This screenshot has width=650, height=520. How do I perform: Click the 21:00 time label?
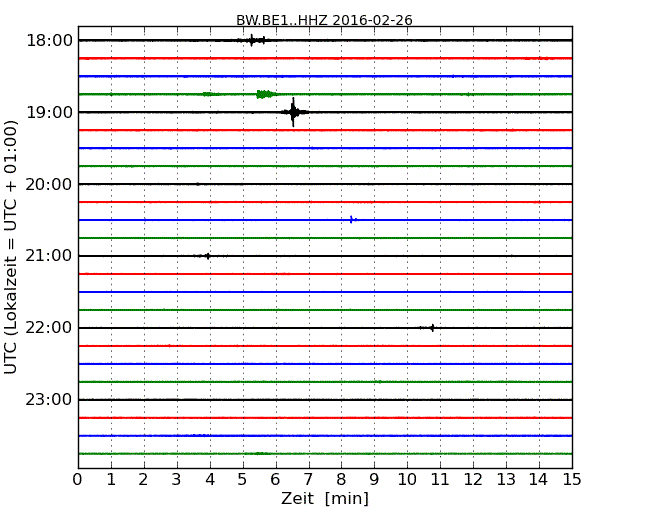point(49,256)
